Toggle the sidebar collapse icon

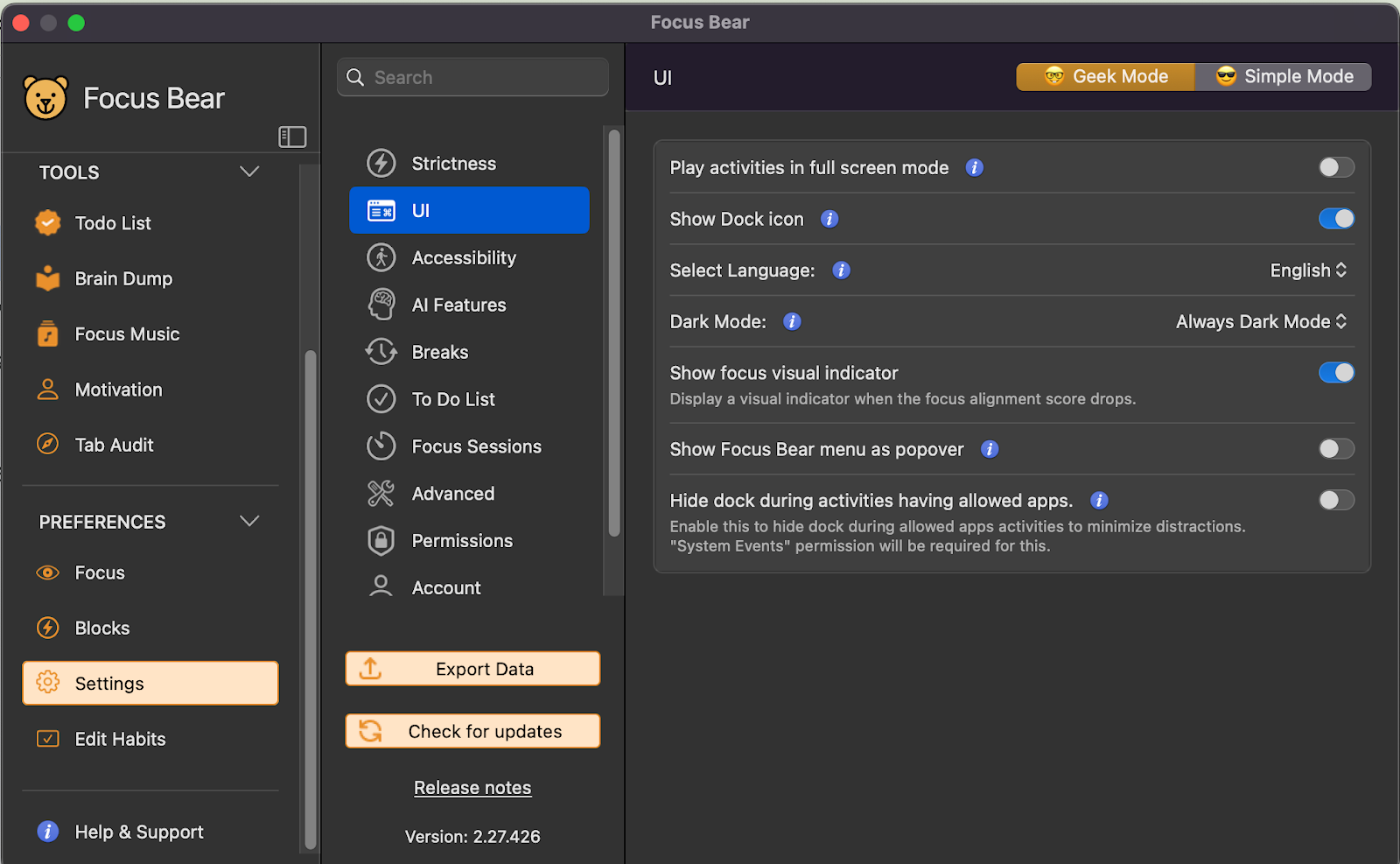point(292,137)
